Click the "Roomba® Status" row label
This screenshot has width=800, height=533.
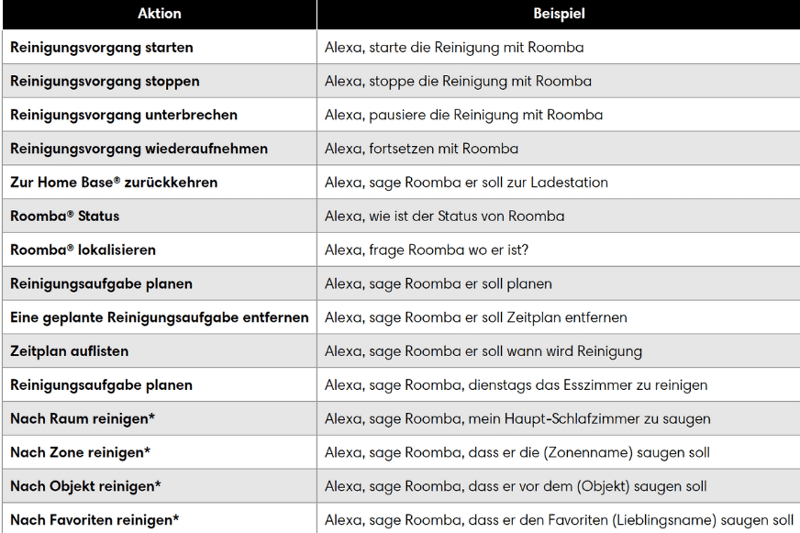[x=65, y=216]
